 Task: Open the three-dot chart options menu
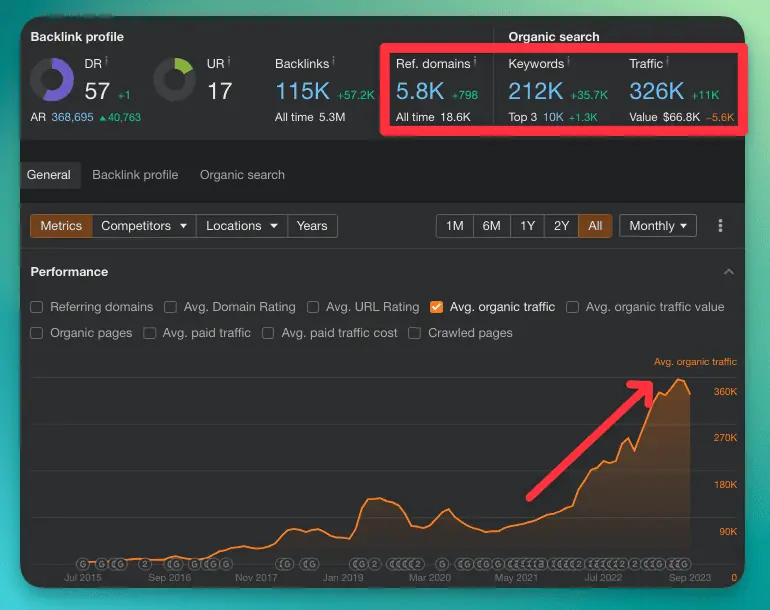tap(720, 226)
